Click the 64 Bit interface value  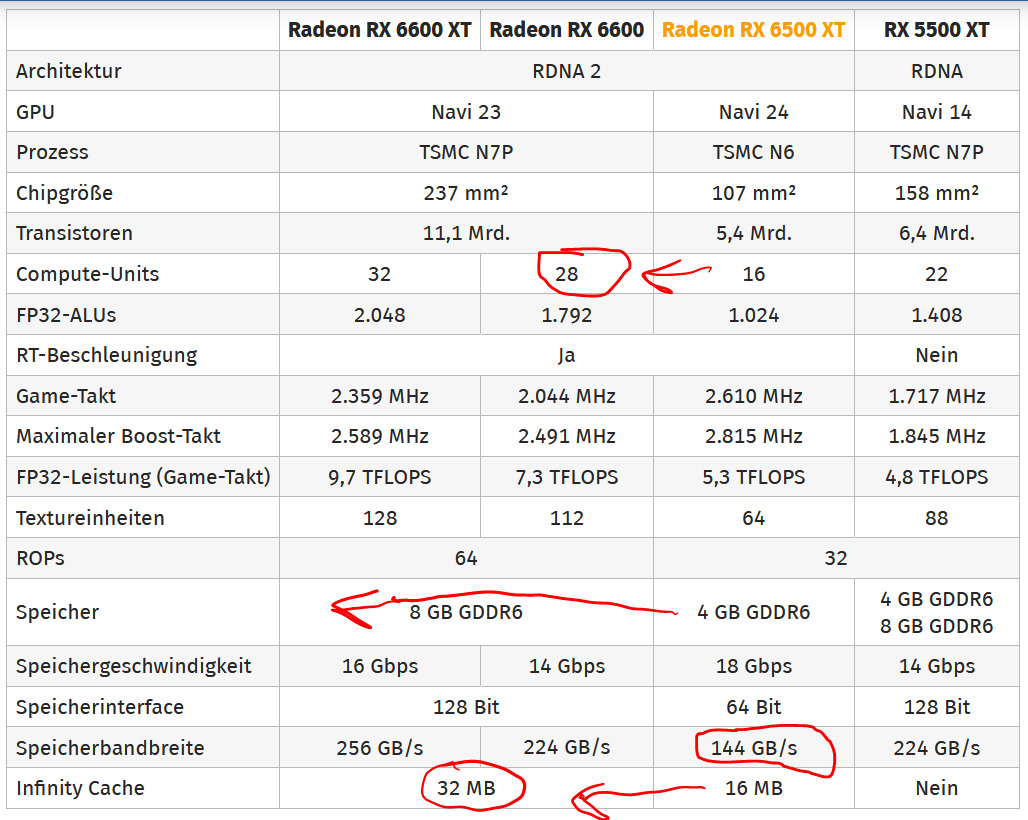tap(753, 707)
